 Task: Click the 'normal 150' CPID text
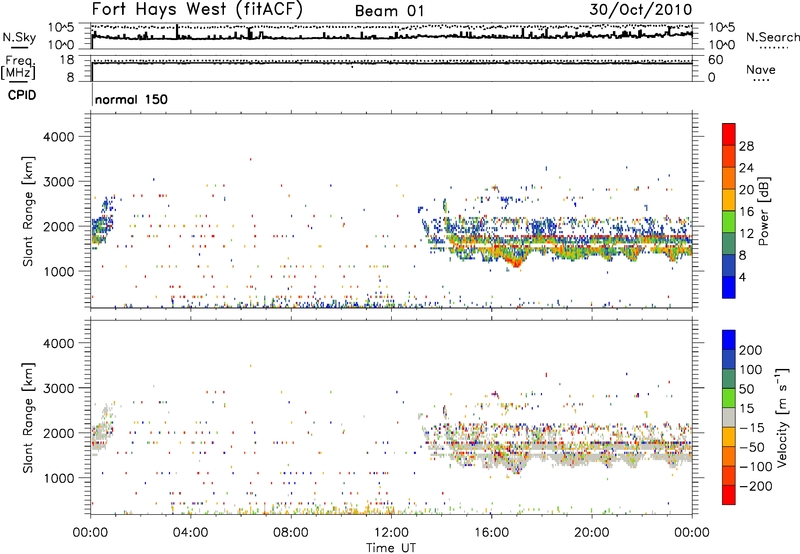coord(131,99)
